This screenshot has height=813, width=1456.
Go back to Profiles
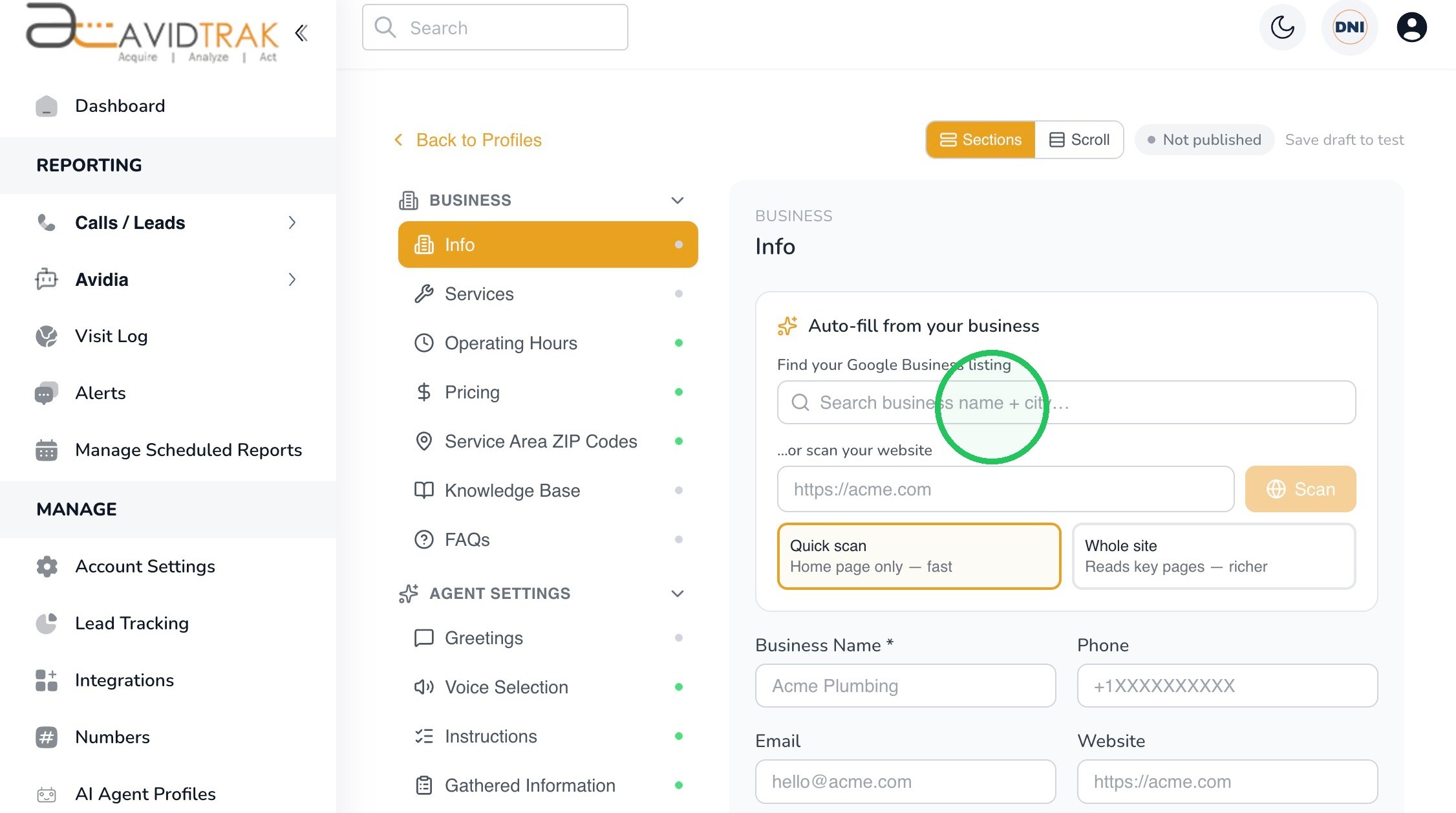(468, 140)
